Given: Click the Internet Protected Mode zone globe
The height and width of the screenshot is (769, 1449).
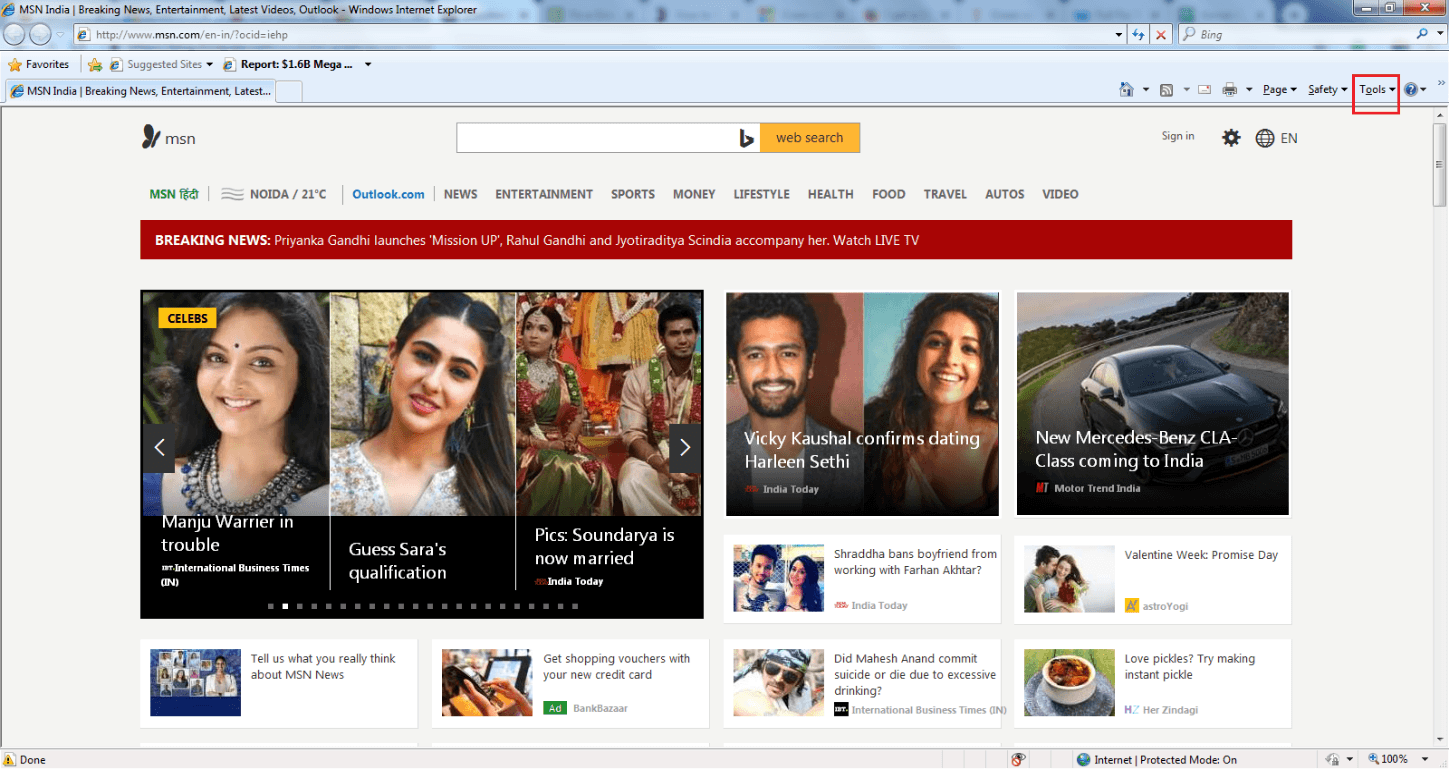Looking at the screenshot, I should (1083, 760).
